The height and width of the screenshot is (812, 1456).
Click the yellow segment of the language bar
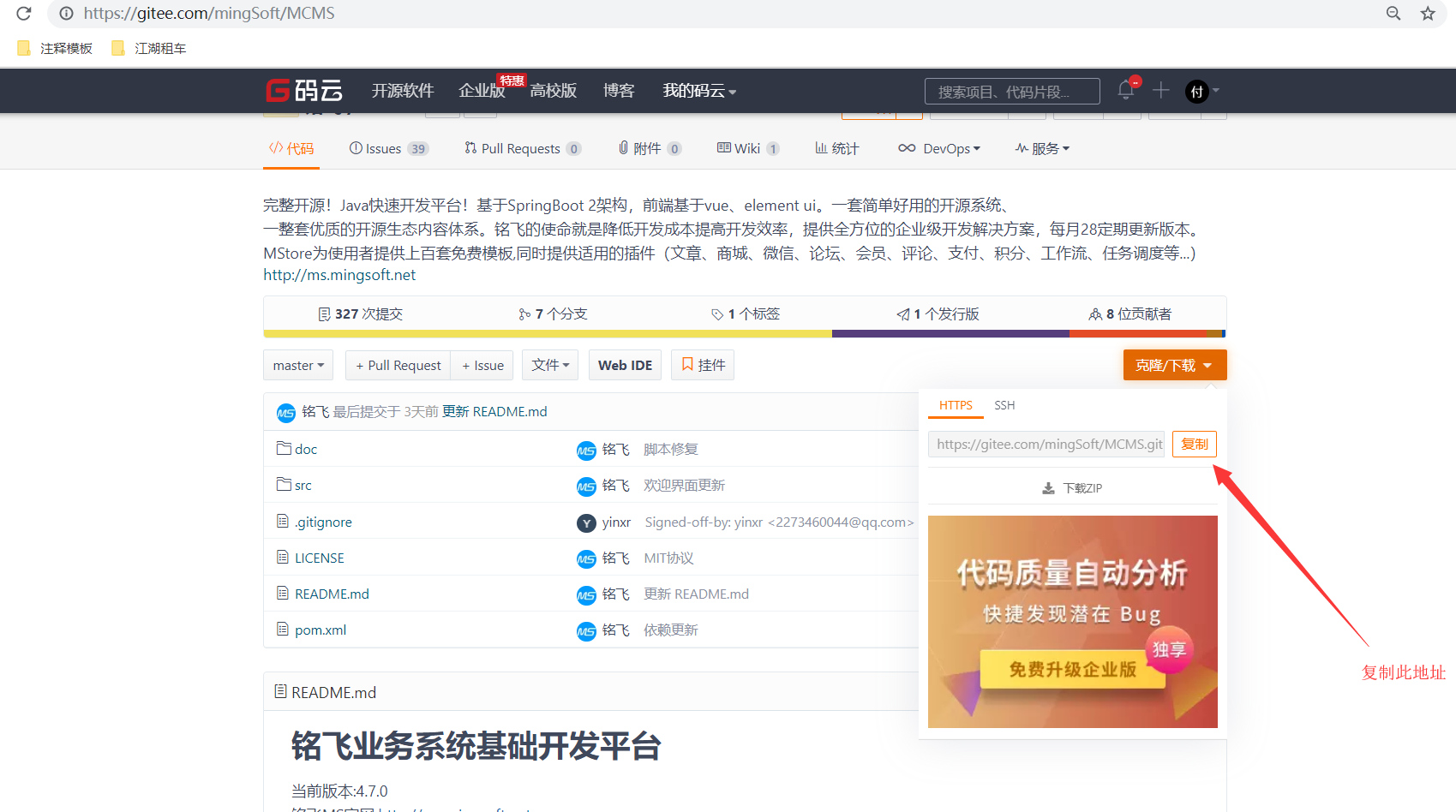coord(548,333)
